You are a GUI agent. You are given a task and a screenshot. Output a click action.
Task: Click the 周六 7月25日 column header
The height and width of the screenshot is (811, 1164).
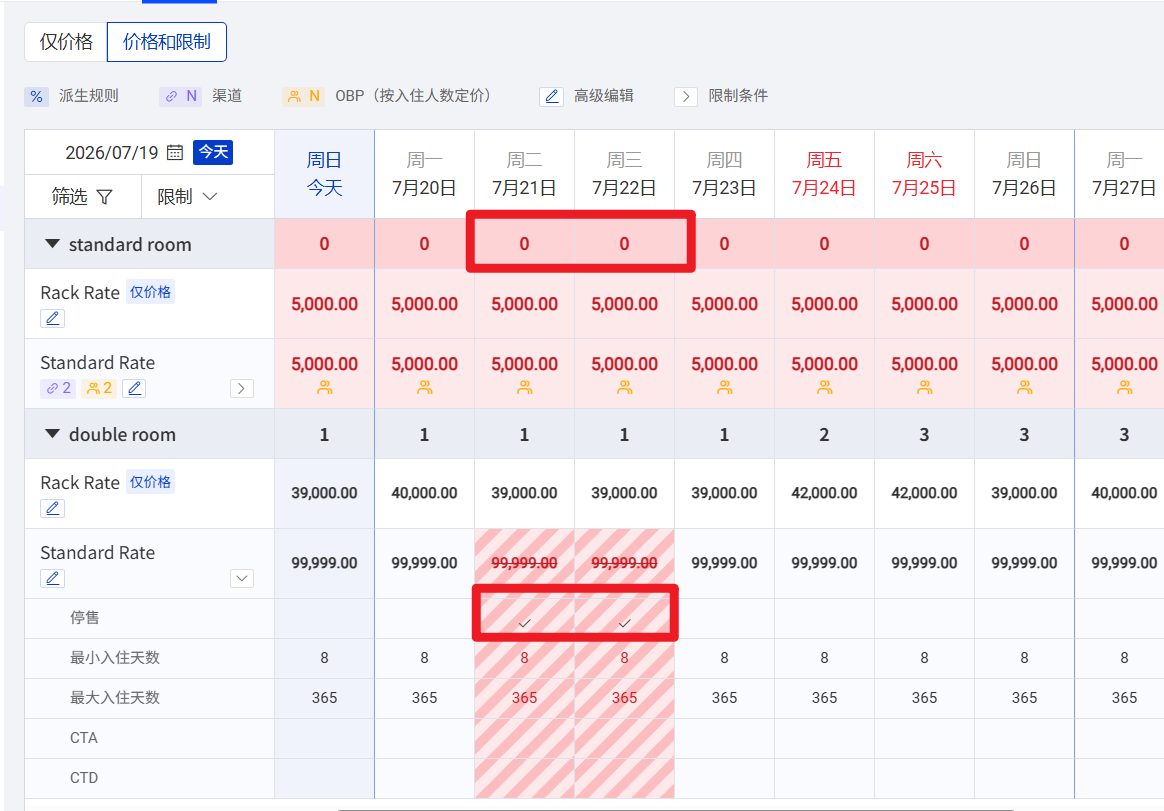[924, 174]
